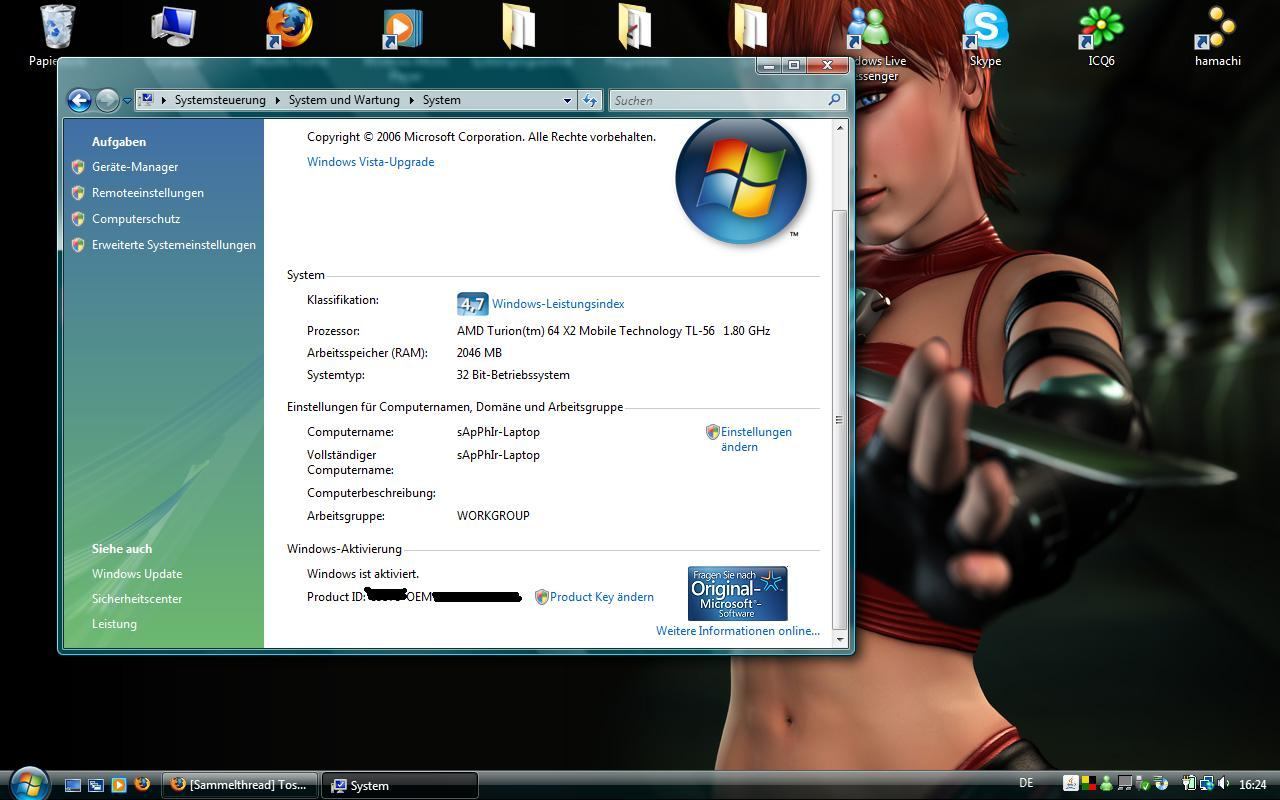This screenshot has width=1280, height=800.
Task: Click the 16:24 clock
Action: click(1252, 785)
